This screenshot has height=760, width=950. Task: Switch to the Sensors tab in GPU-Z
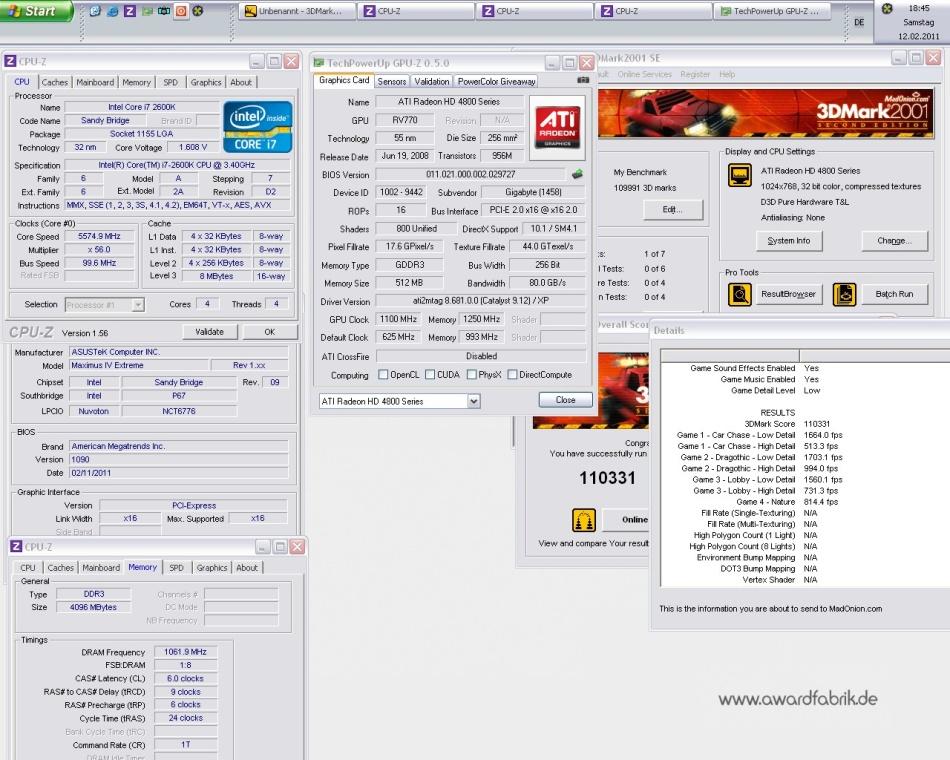tap(391, 81)
